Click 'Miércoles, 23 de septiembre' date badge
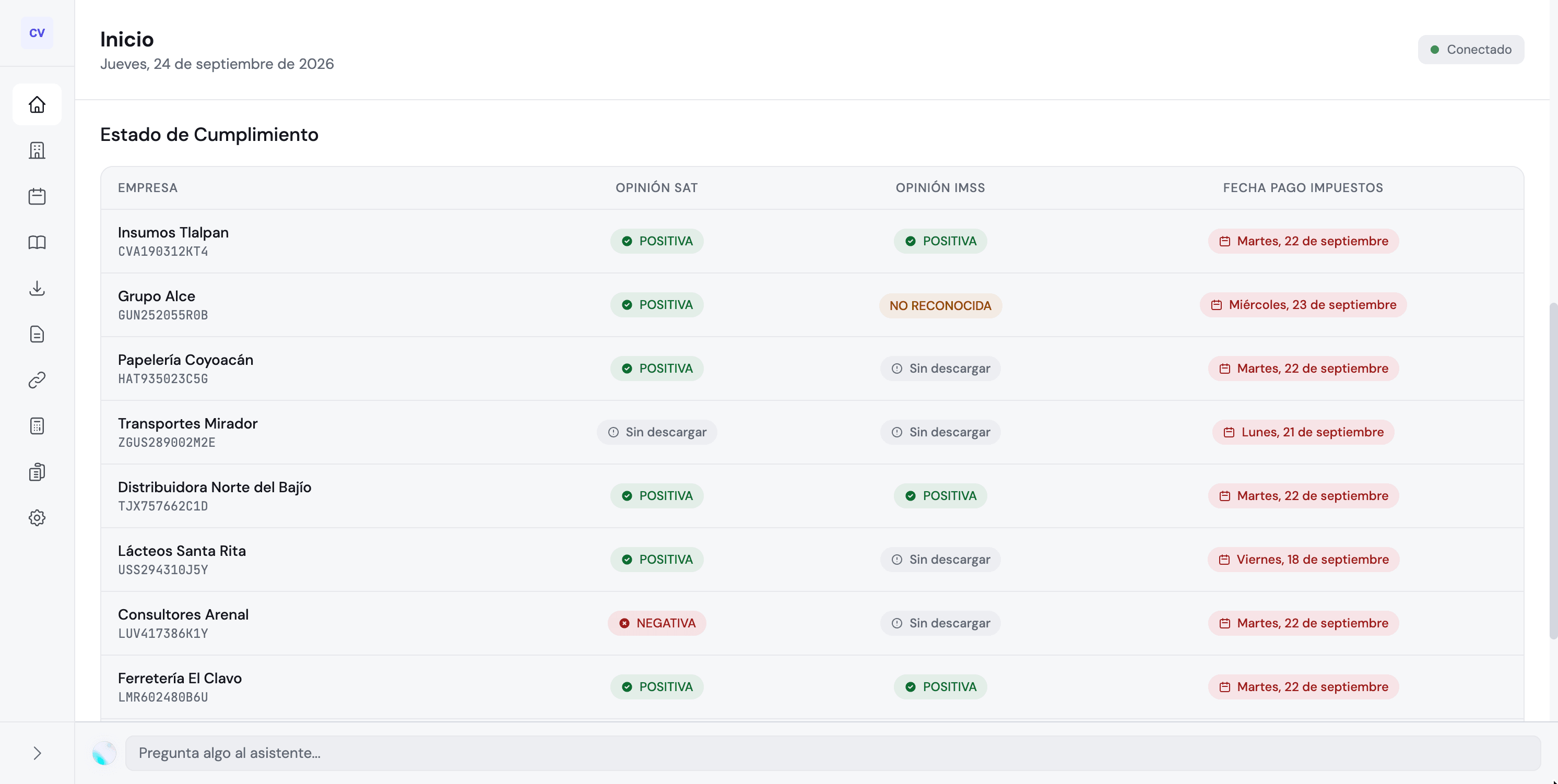1558x784 pixels. (x=1303, y=305)
